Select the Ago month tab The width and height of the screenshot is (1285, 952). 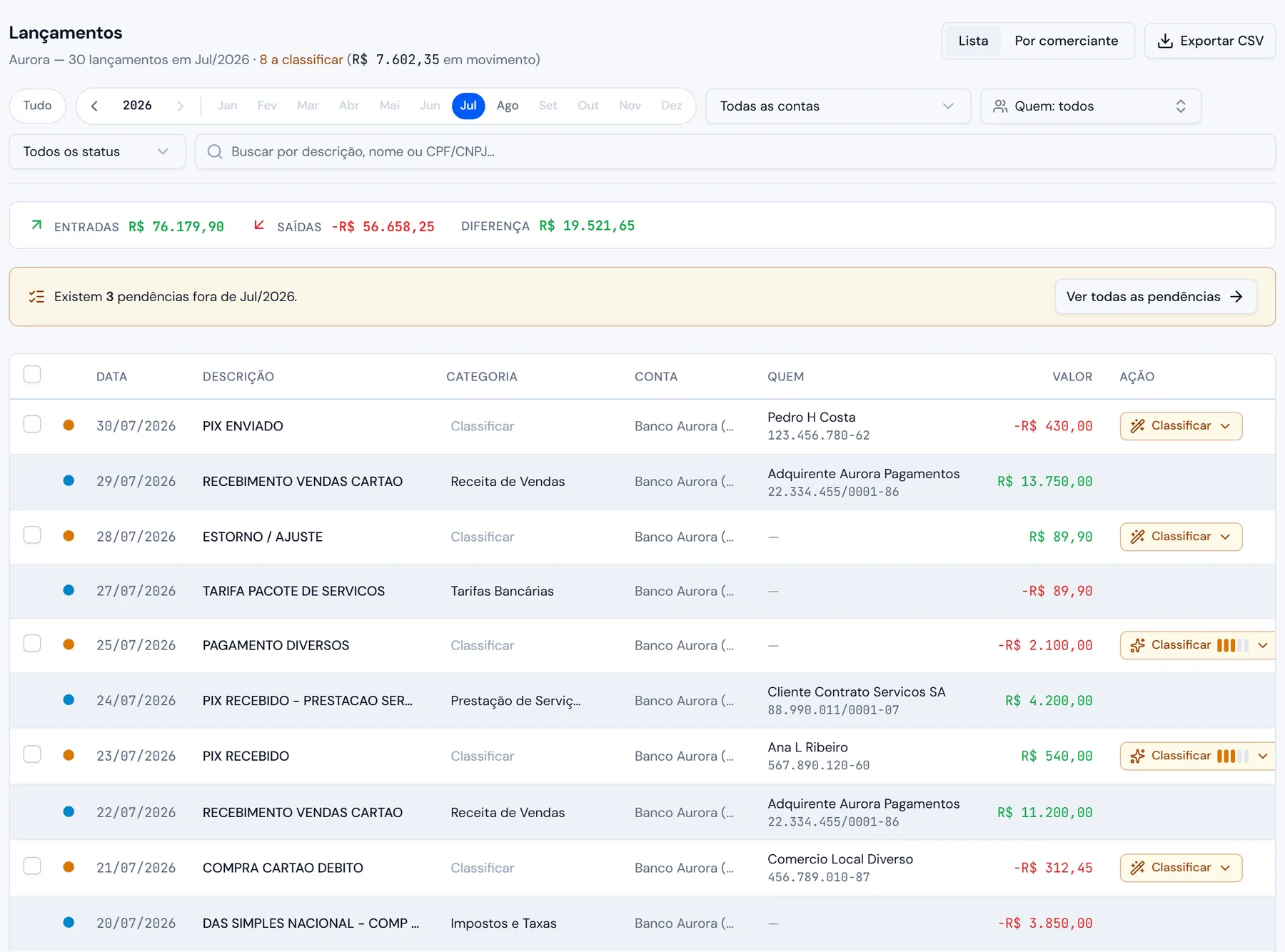click(x=508, y=106)
